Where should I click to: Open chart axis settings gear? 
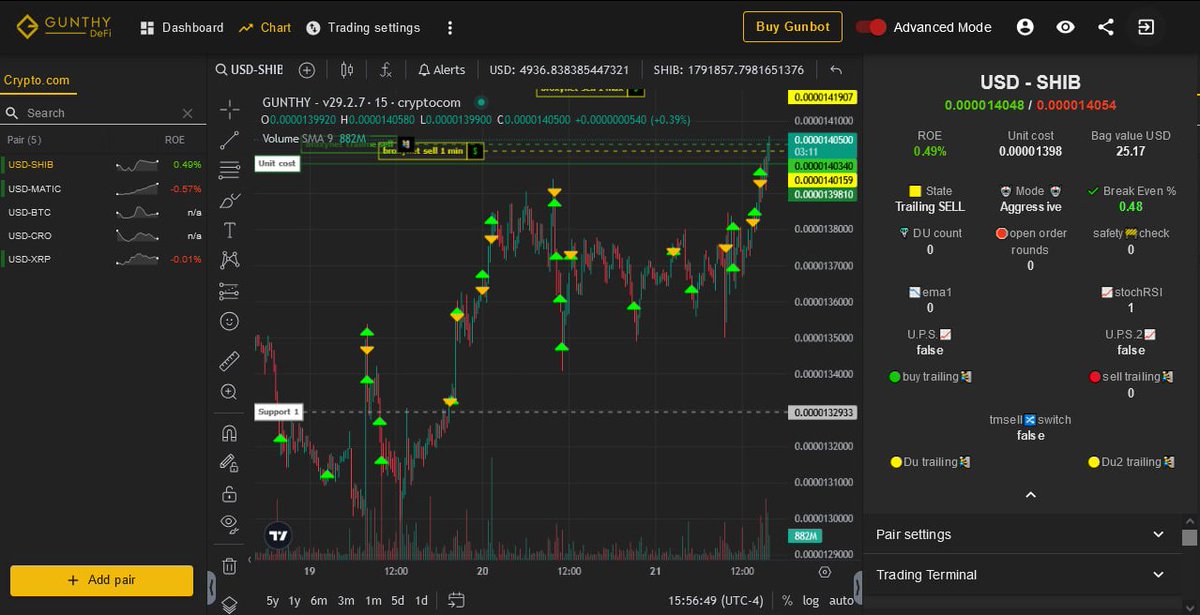pyautogui.click(x=824, y=572)
